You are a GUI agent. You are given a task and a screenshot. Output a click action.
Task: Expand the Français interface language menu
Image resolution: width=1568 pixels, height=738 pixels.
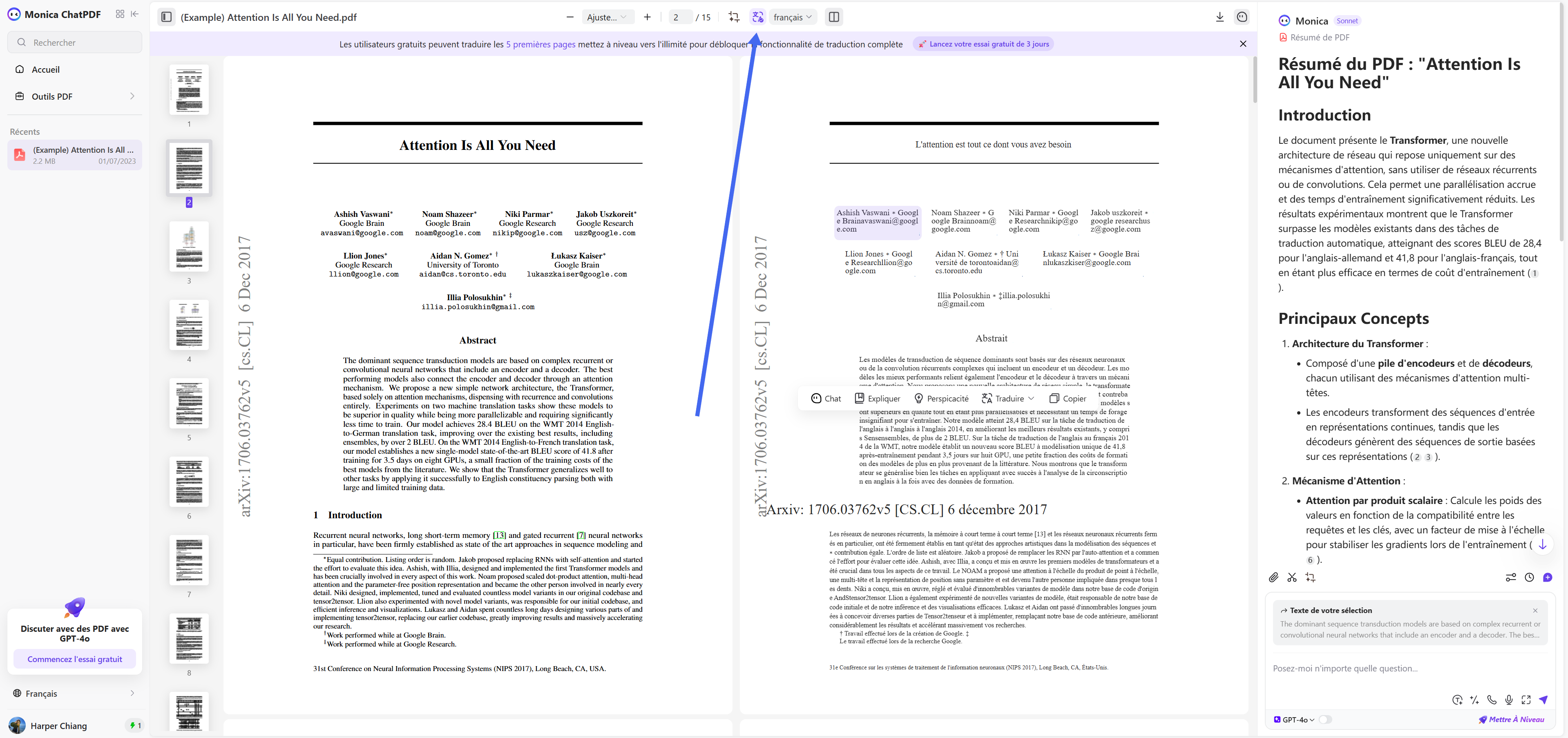[x=74, y=693]
